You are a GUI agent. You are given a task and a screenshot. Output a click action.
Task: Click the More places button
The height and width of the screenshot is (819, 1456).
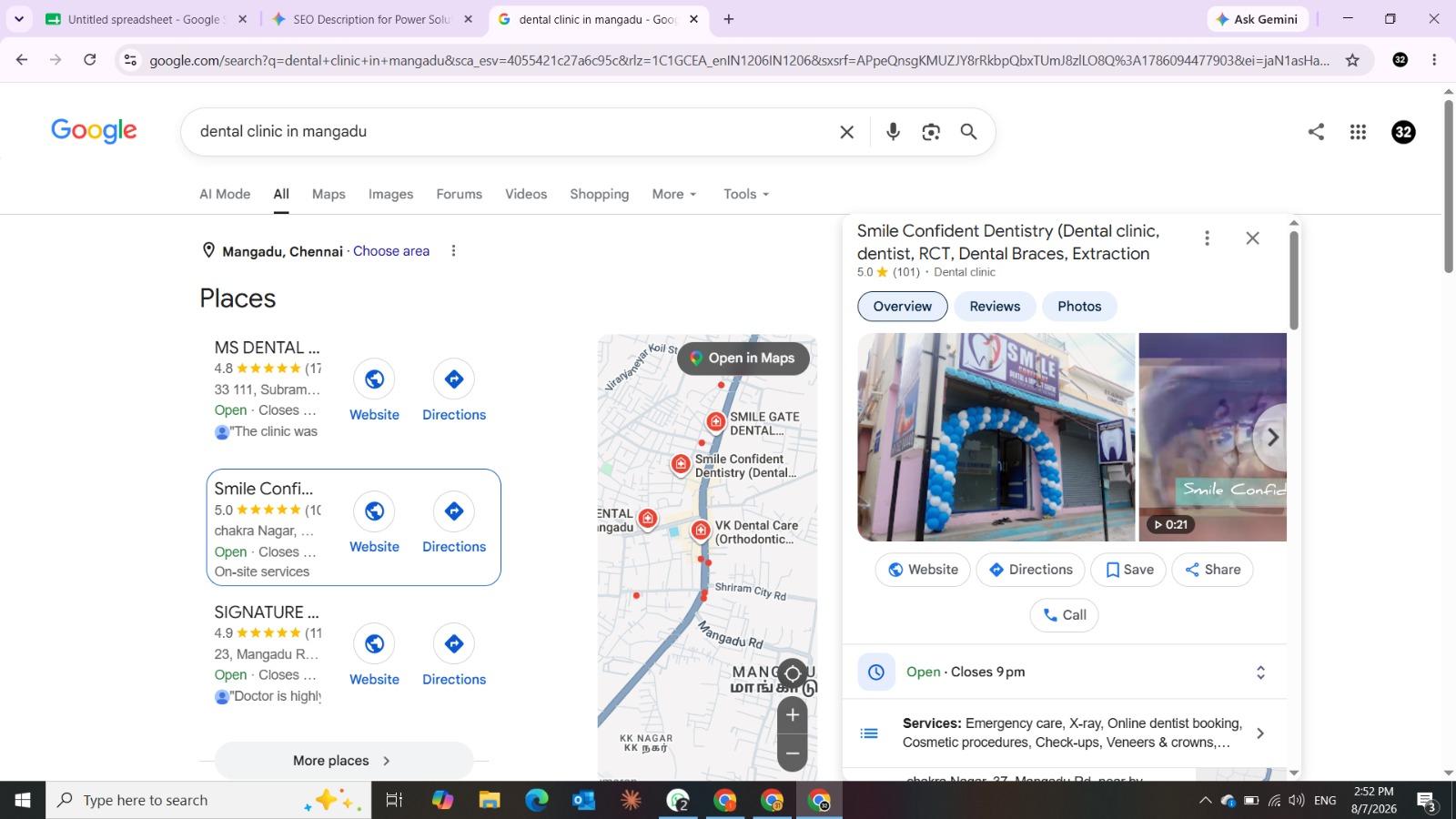click(344, 761)
